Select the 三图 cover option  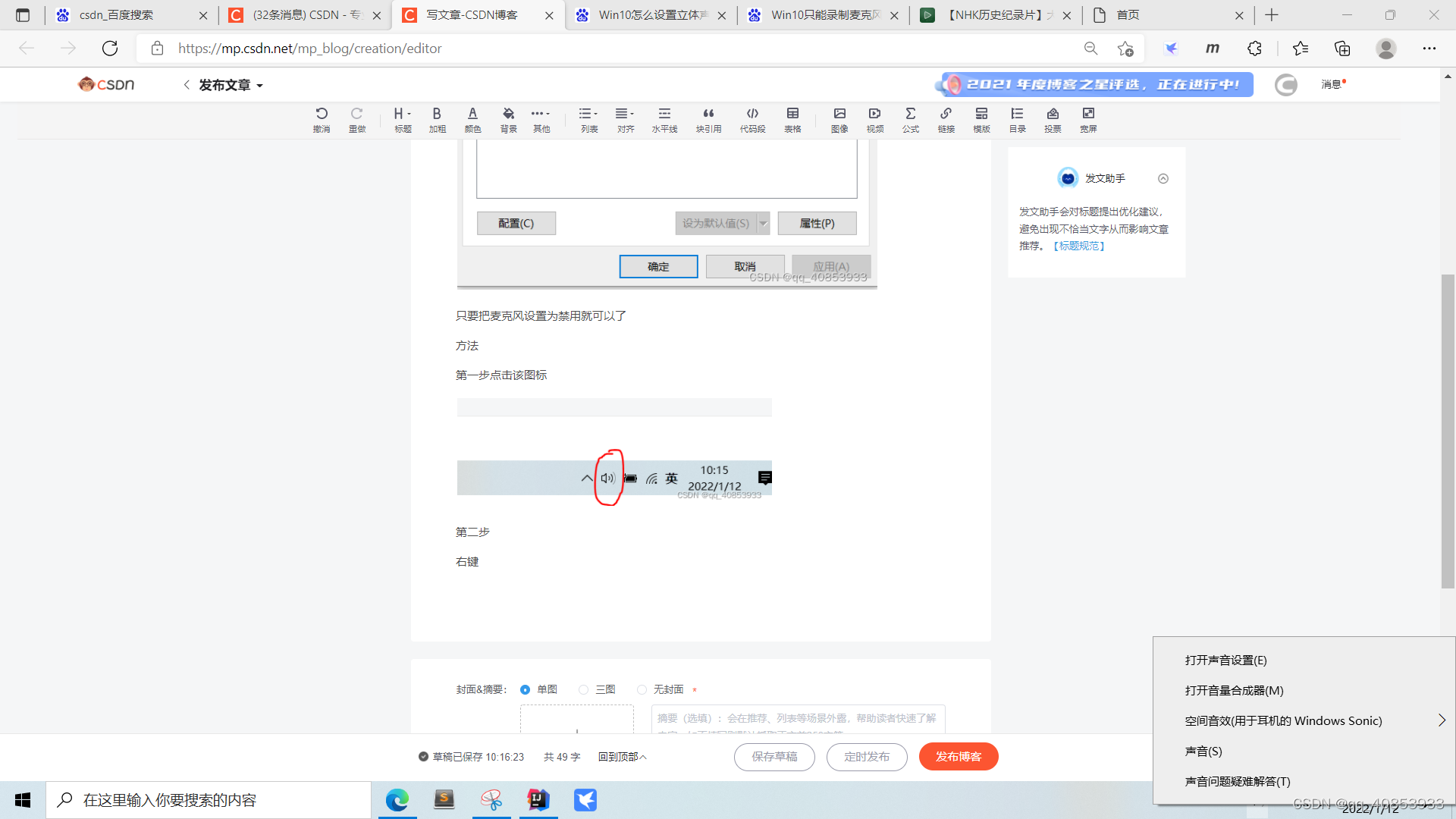coord(583,689)
